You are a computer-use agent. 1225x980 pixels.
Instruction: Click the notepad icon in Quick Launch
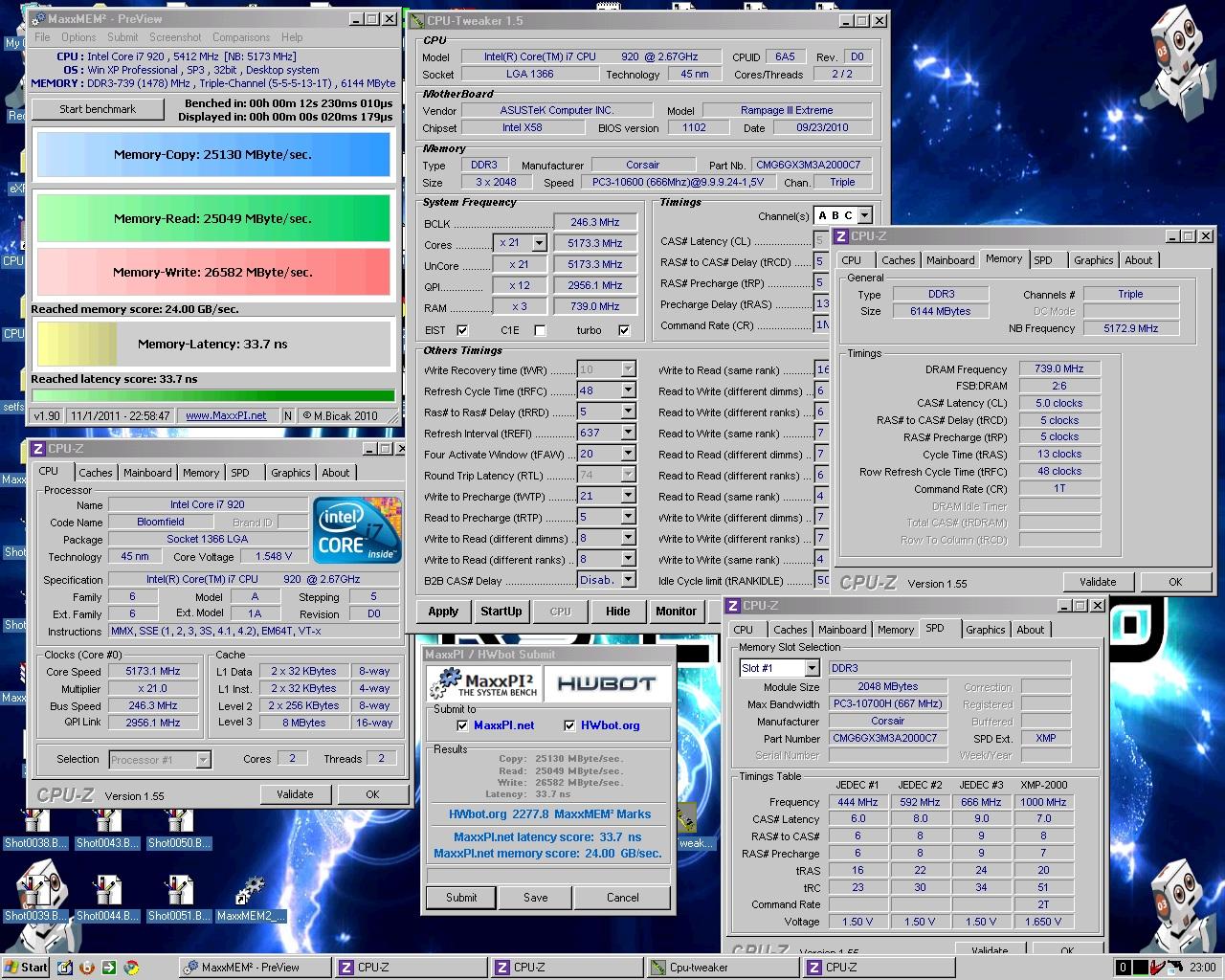click(x=65, y=968)
